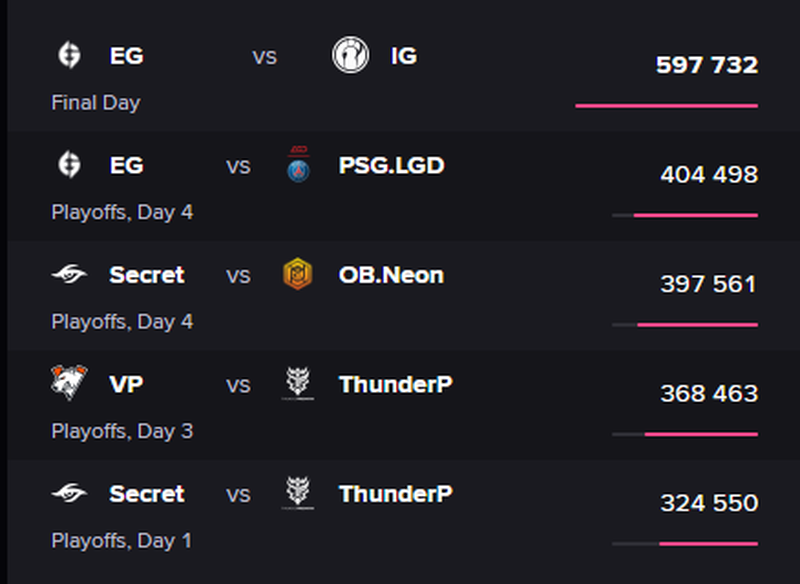Click the pink viewer bar under 324 550
The height and width of the screenshot is (584, 800).
coord(709,544)
